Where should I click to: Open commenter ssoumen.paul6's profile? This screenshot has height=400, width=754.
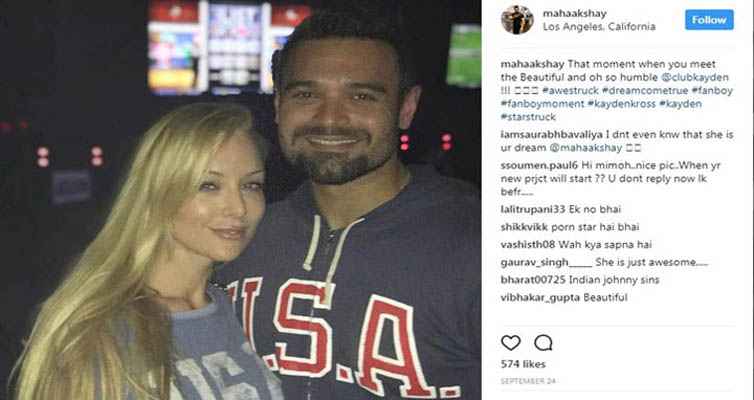coord(540,165)
